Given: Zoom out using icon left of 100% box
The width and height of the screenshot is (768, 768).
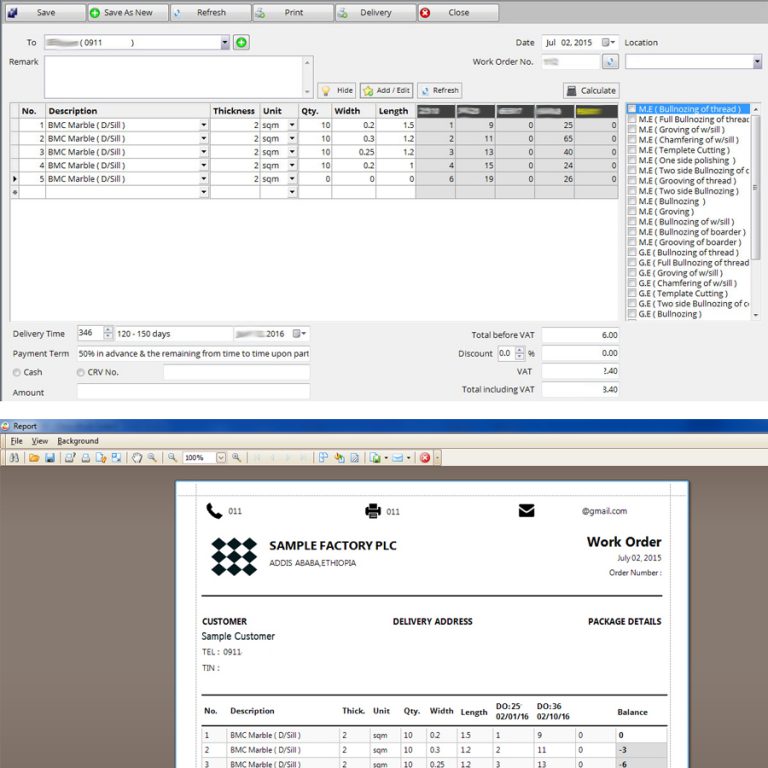Looking at the screenshot, I should coord(172,457).
